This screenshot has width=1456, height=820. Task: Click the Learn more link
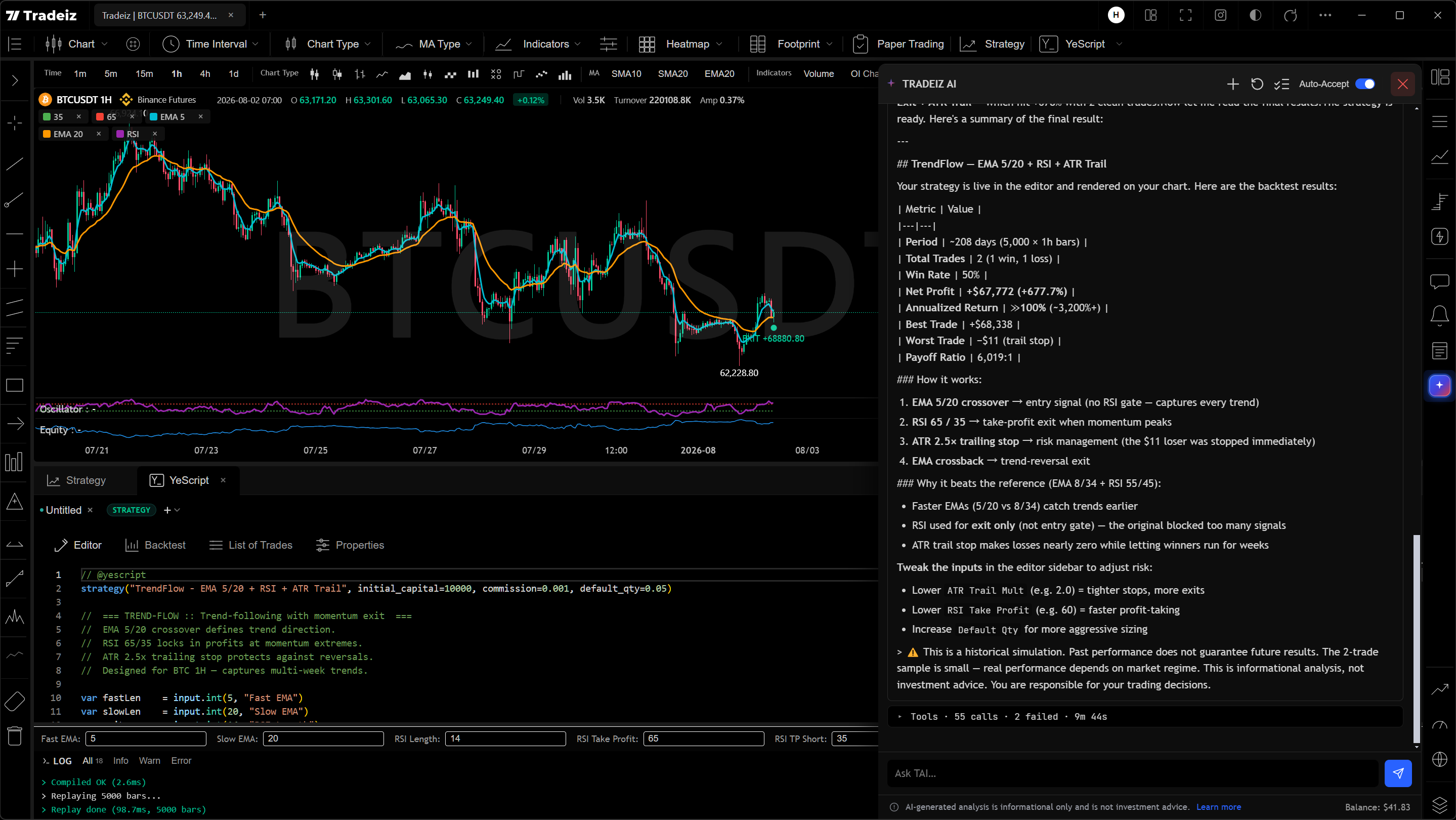[x=1218, y=807]
